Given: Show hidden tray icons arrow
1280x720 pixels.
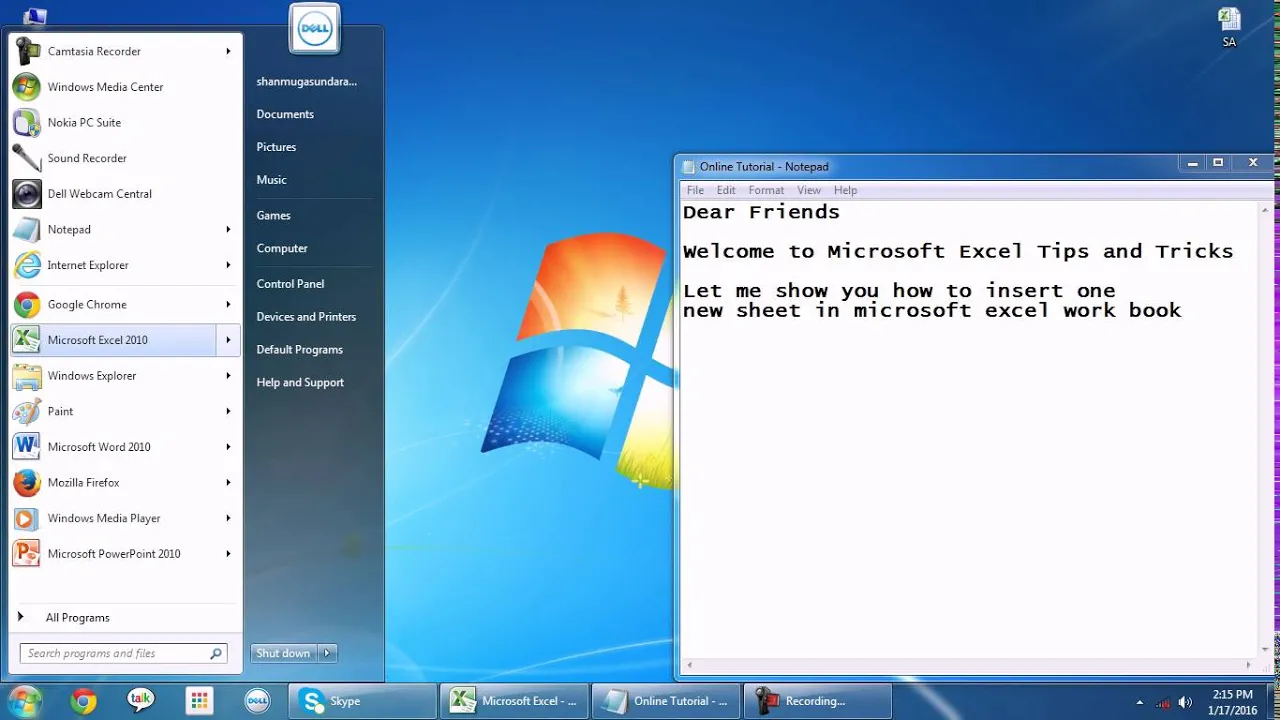Looking at the screenshot, I should click(x=1140, y=702).
